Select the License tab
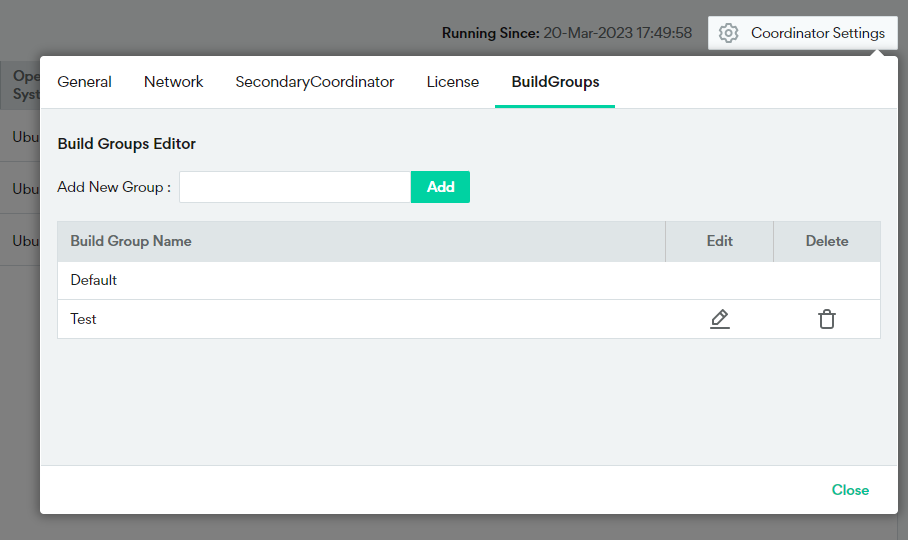 coord(453,82)
